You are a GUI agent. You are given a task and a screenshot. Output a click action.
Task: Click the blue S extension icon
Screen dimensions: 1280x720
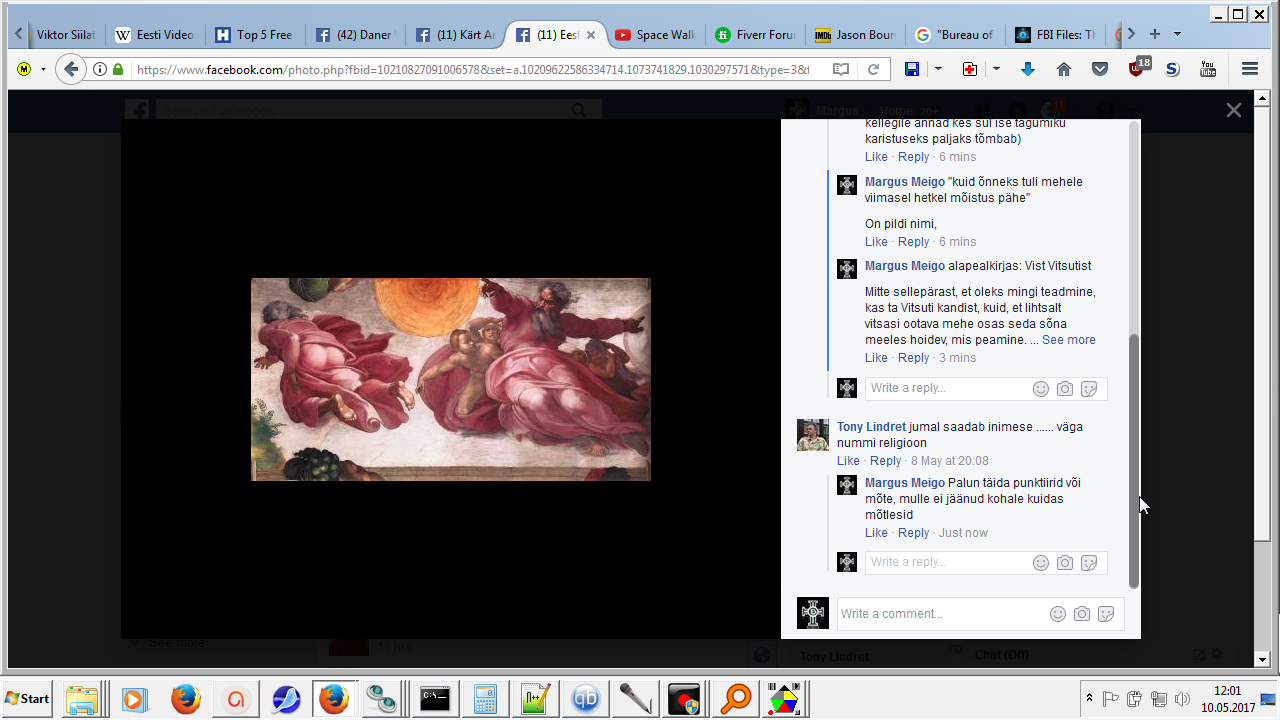[x=1173, y=69]
